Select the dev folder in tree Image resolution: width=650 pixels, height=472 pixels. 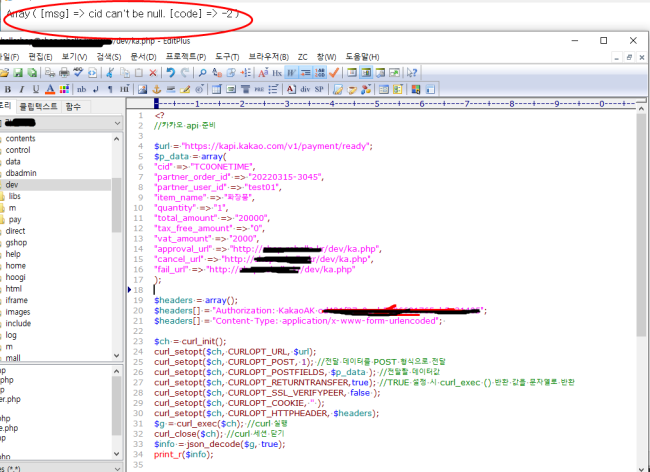coord(12,185)
